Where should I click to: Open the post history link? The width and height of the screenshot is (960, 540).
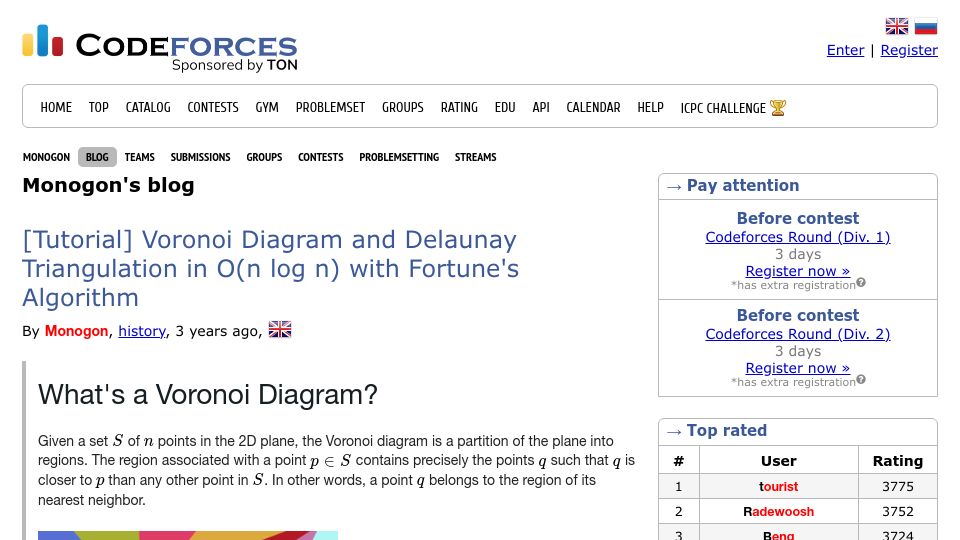click(142, 331)
